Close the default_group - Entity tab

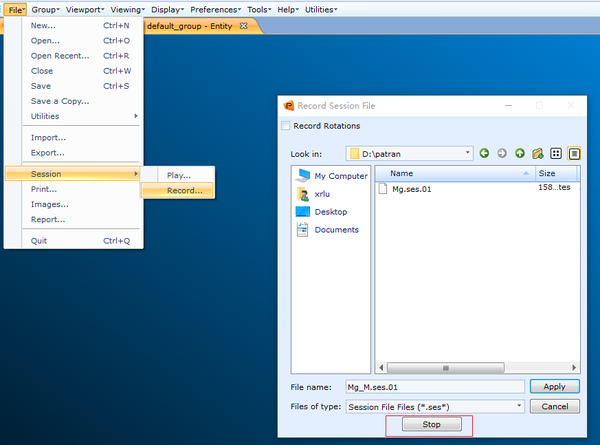coord(243,26)
